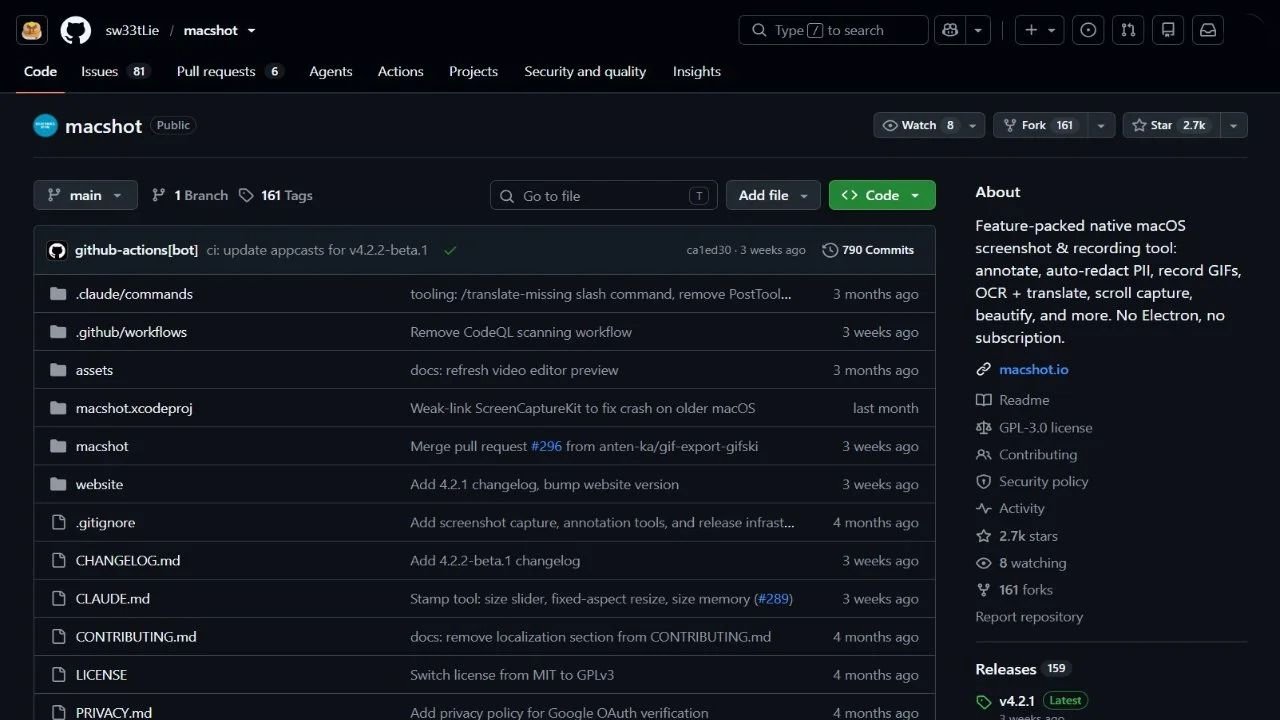Click the v4.2.1 release tag icon

click(984, 701)
